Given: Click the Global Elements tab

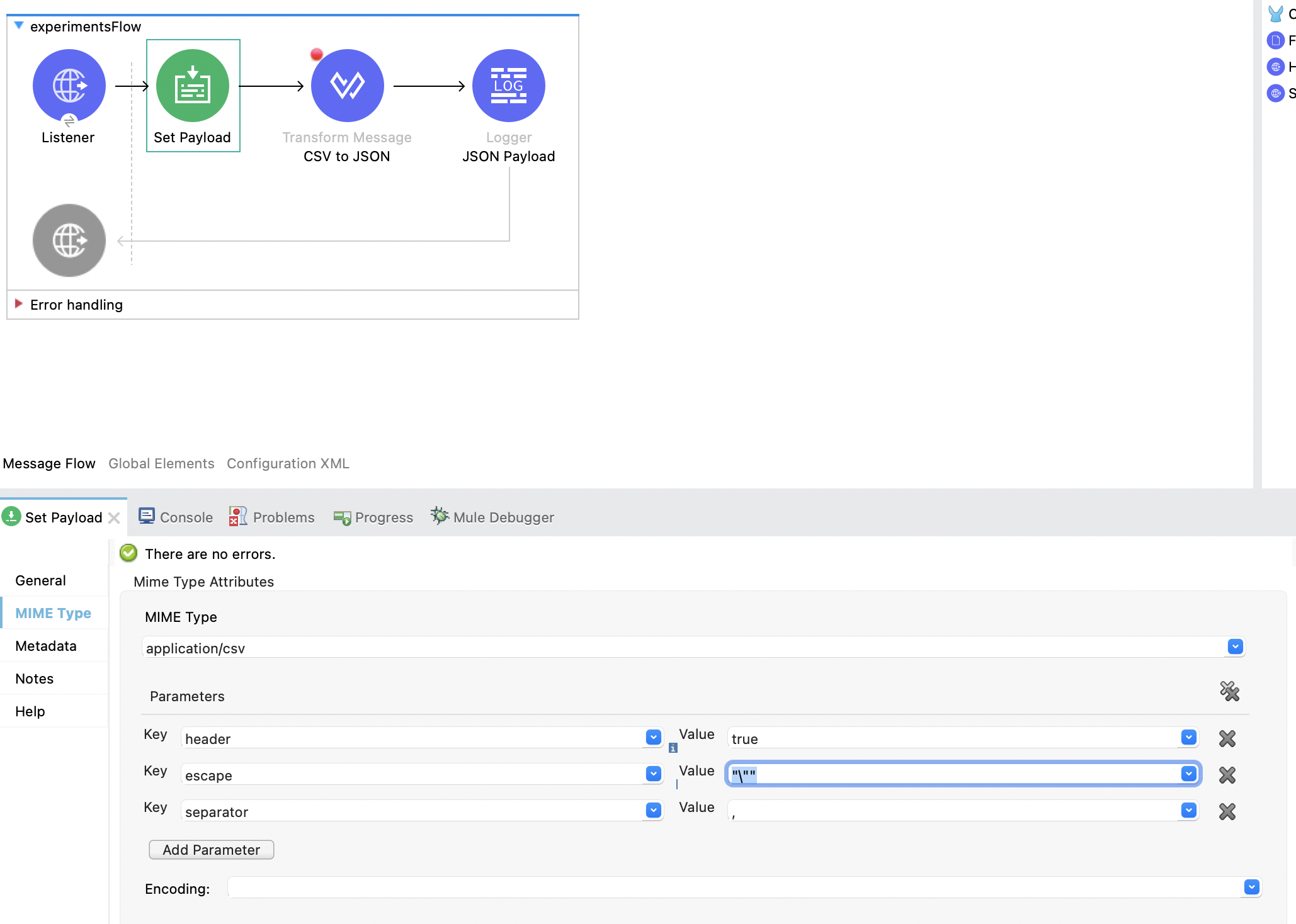Looking at the screenshot, I should click(161, 463).
